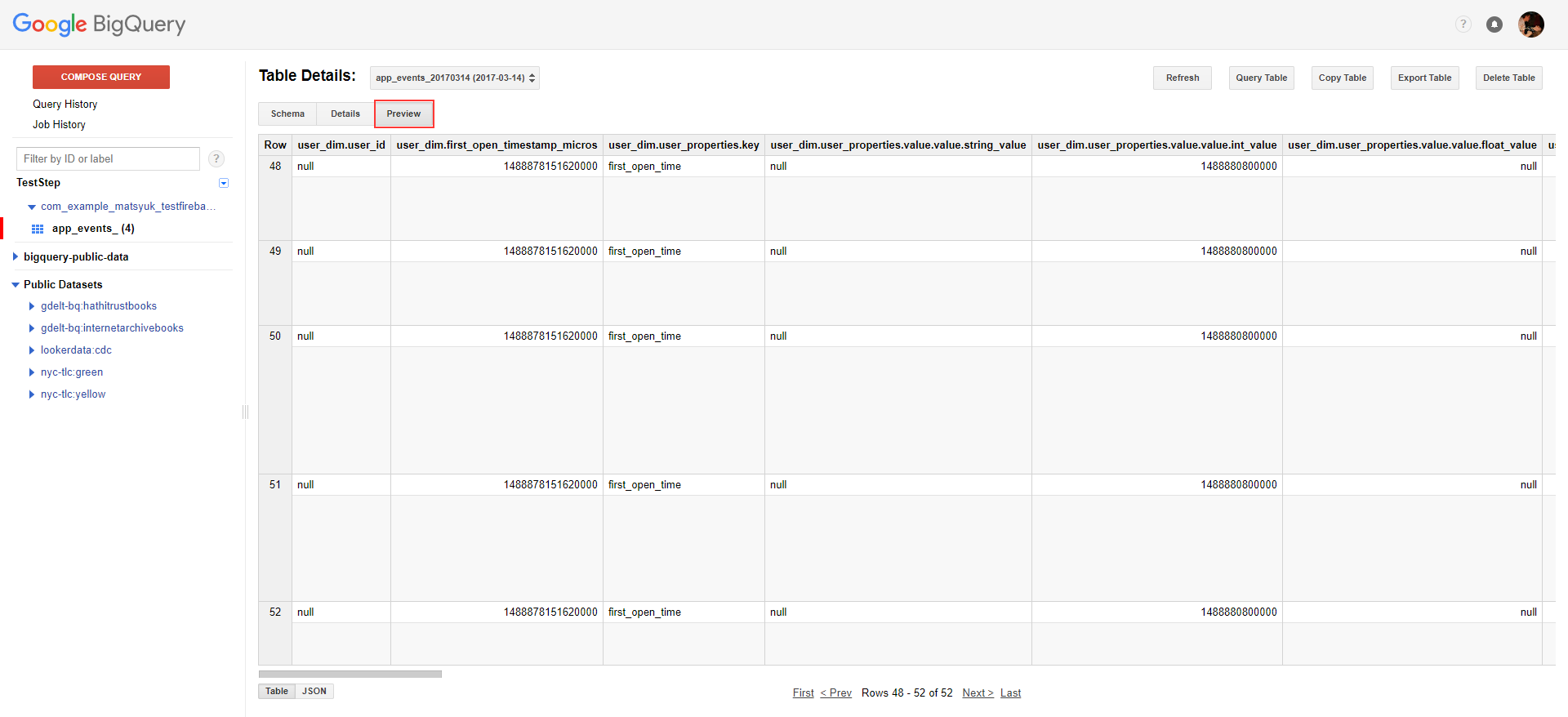
Task: Click the Copy Table button
Action: pos(1342,78)
